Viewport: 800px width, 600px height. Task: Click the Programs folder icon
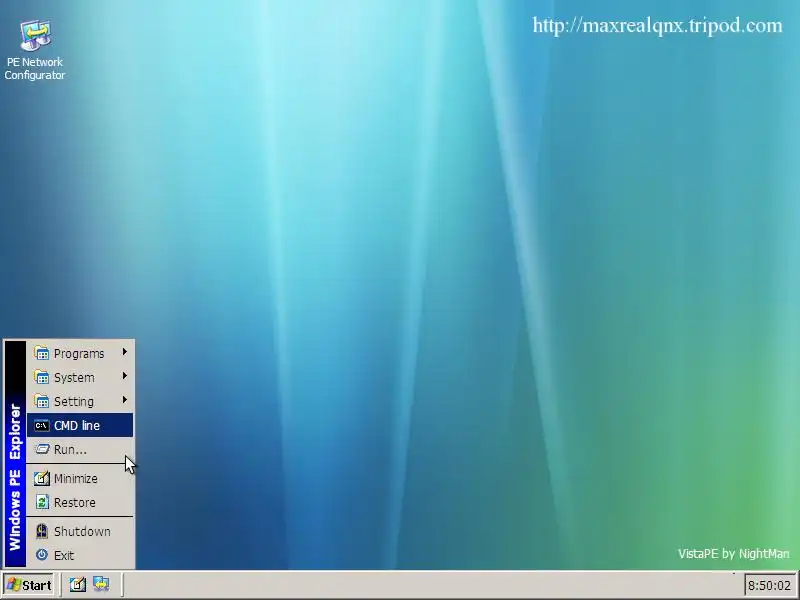point(41,353)
